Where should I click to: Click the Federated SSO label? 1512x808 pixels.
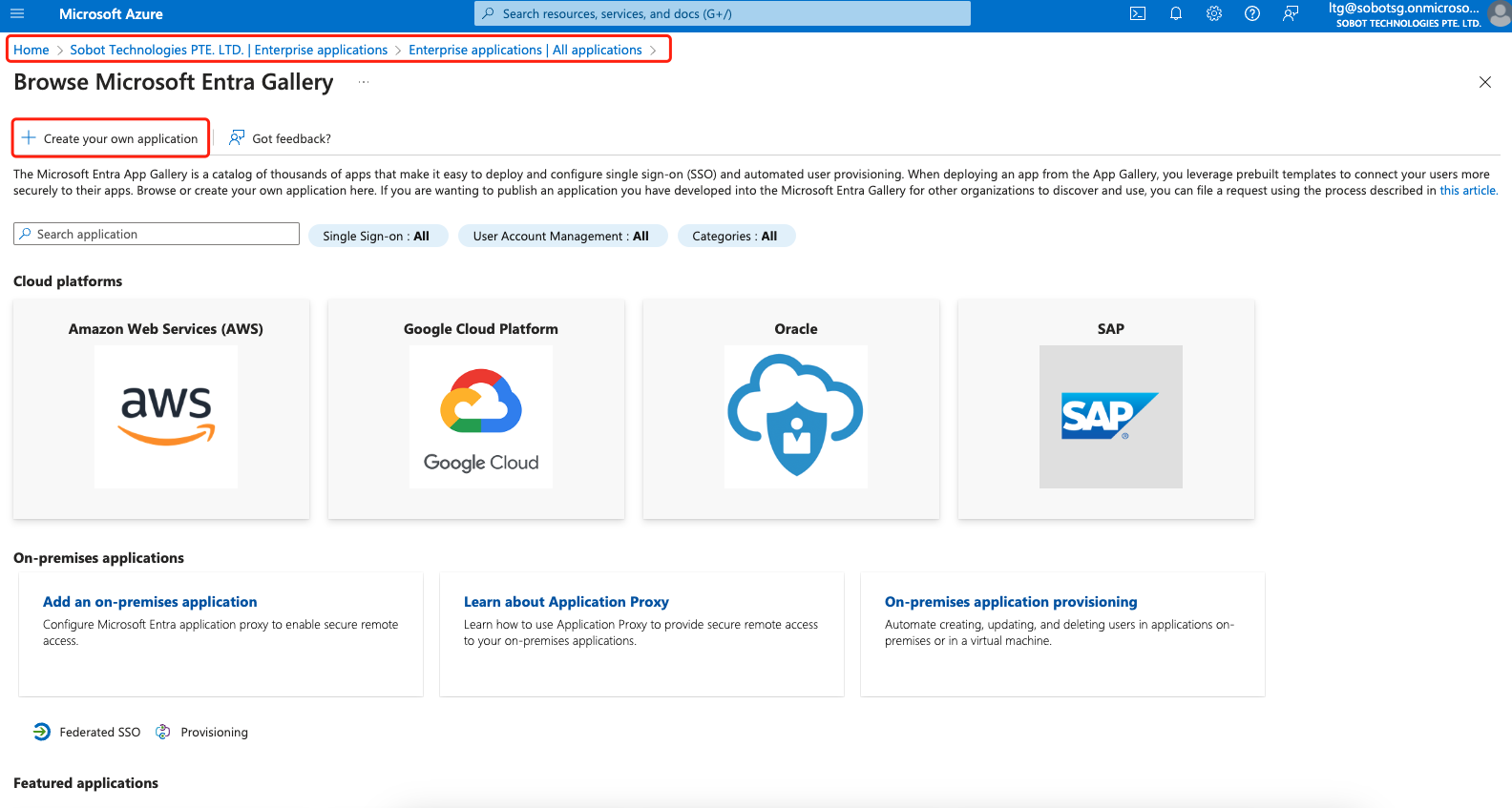pos(100,733)
